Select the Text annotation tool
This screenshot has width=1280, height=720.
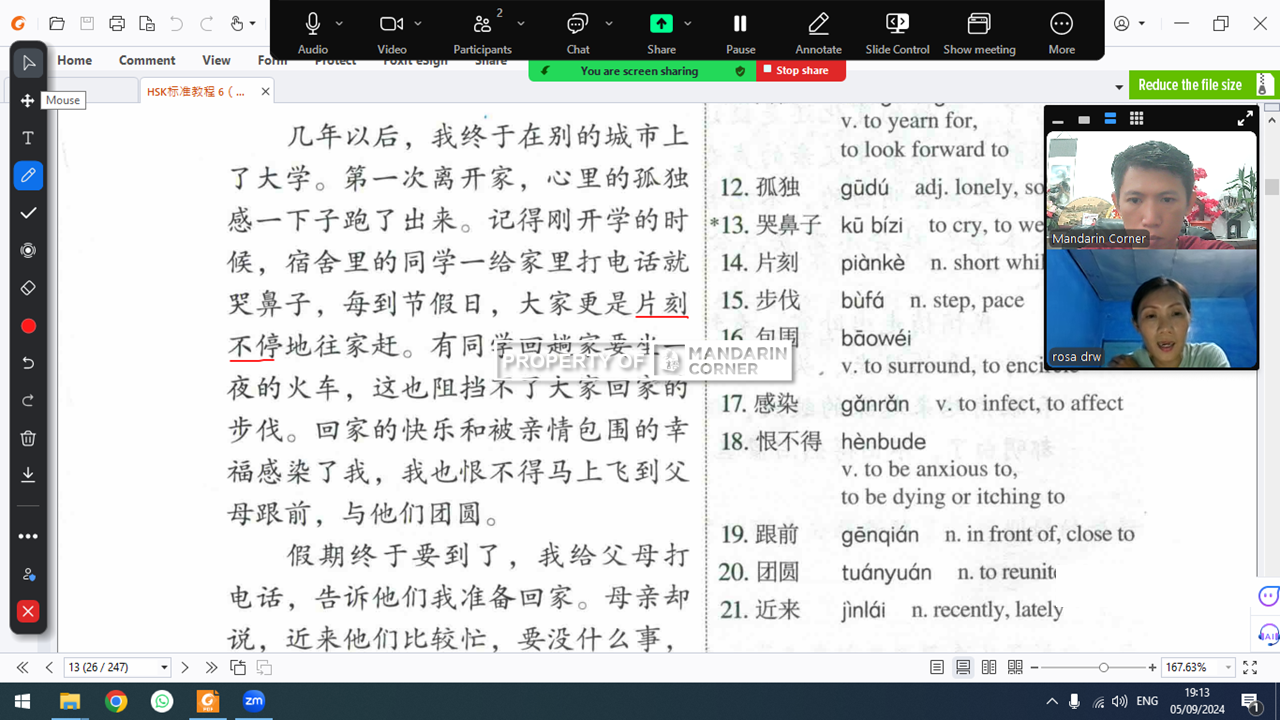[x=28, y=138]
